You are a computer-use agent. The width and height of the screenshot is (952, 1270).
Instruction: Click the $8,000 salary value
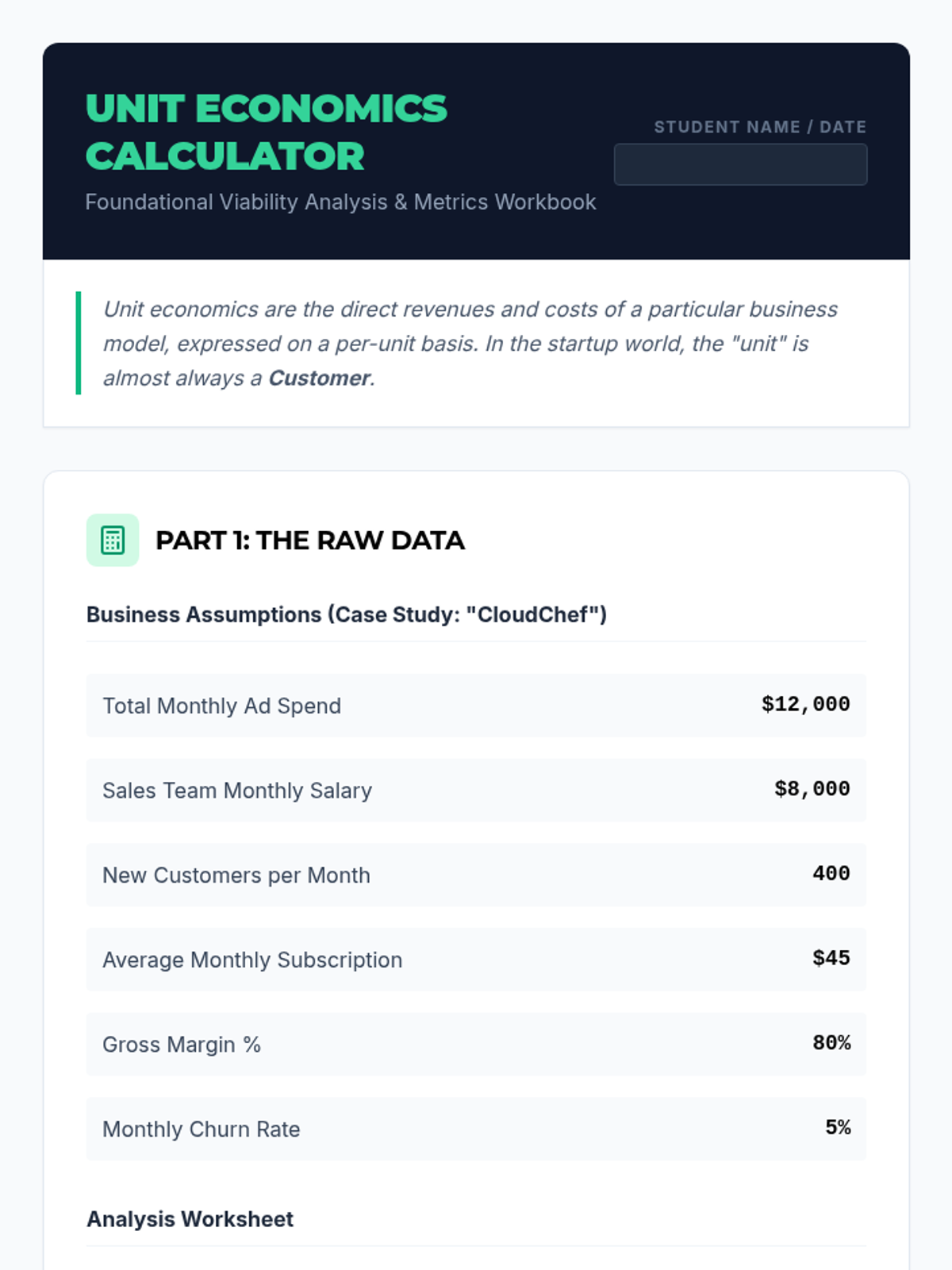(x=812, y=789)
